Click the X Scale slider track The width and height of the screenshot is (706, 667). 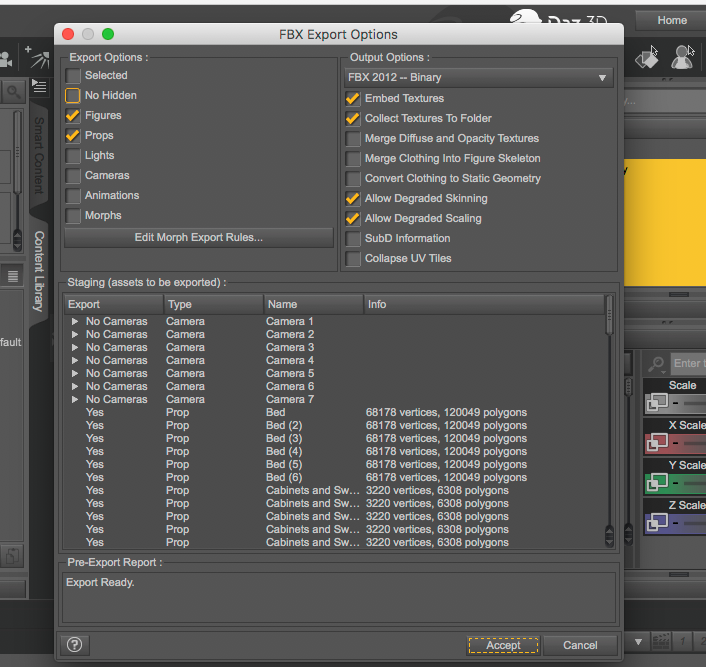pos(692,442)
